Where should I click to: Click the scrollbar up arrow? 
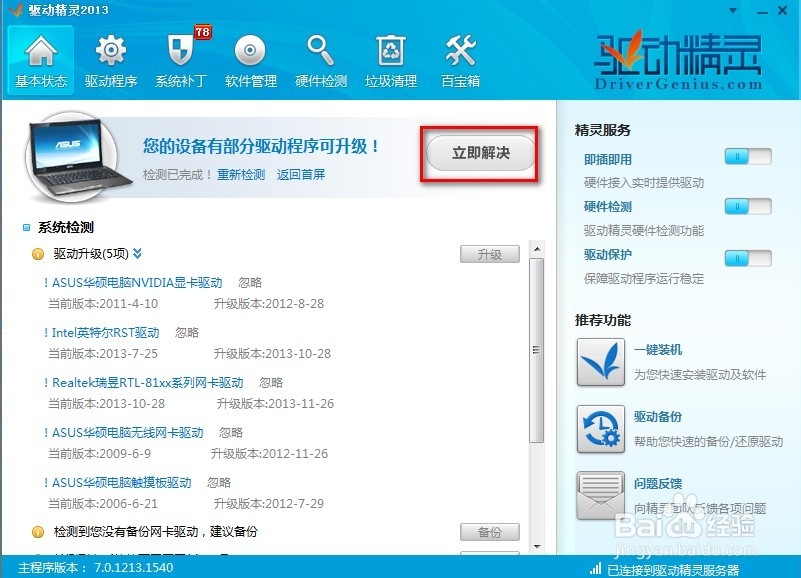tap(537, 249)
